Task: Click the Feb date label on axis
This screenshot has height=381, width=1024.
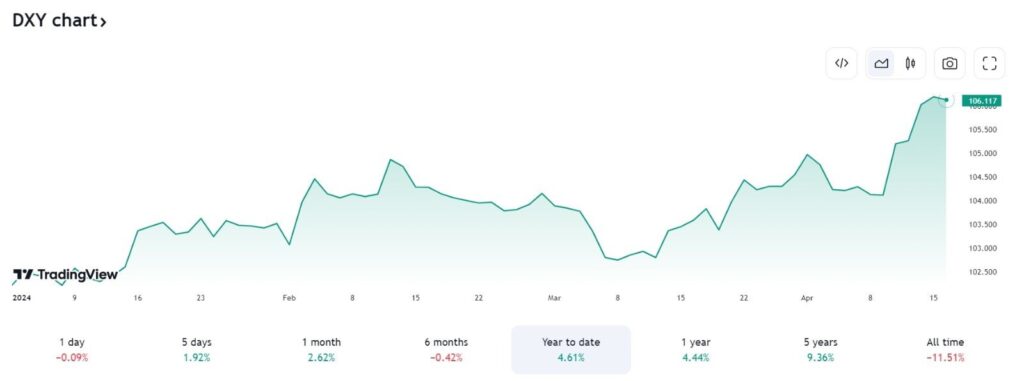Action: [289, 298]
